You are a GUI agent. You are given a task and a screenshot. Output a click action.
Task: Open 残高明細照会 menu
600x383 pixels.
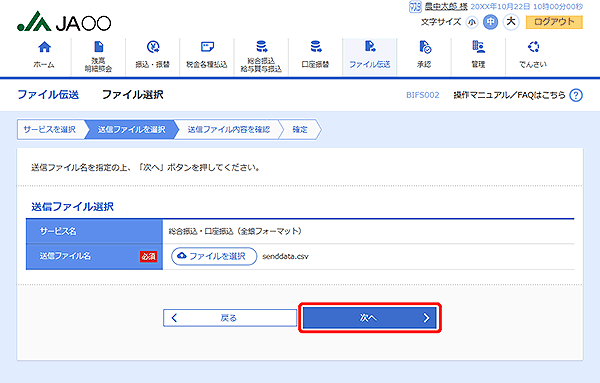click(98, 56)
